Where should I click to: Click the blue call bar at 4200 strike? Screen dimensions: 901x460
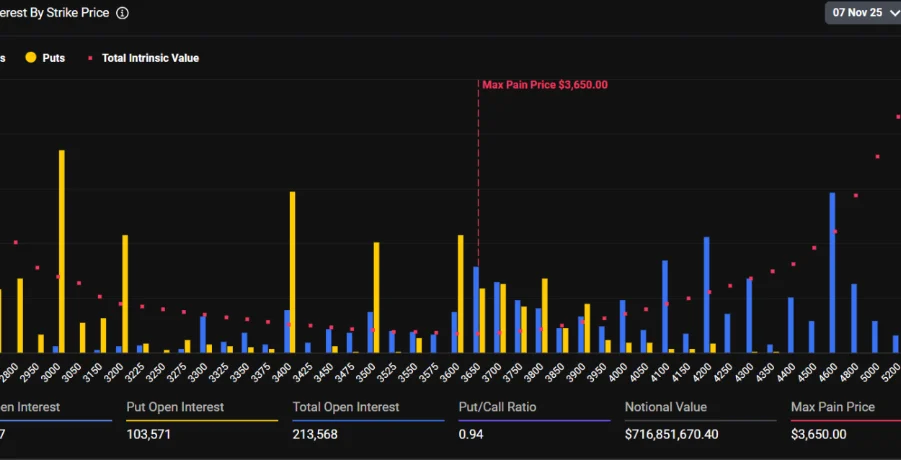[706, 294]
